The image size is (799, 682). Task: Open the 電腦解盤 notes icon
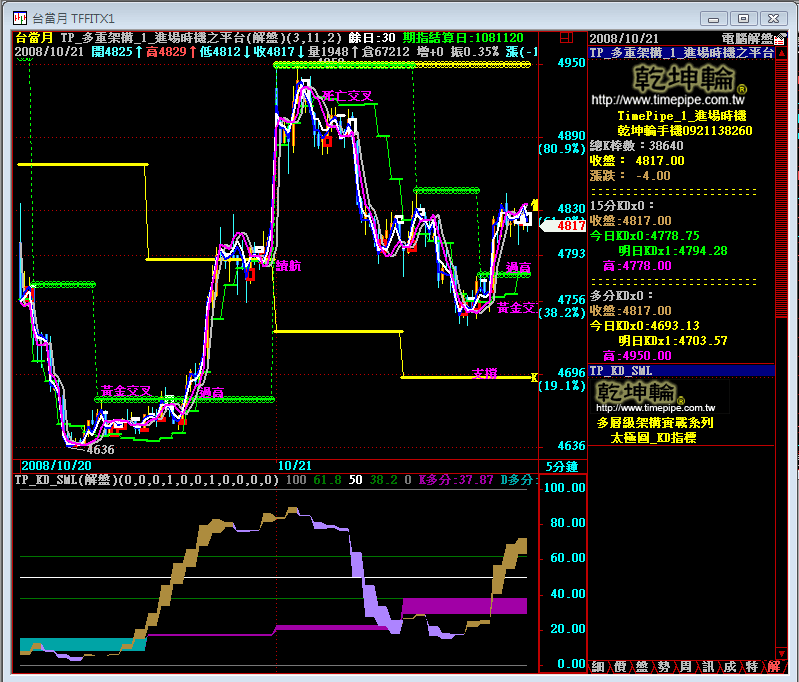tap(780, 39)
